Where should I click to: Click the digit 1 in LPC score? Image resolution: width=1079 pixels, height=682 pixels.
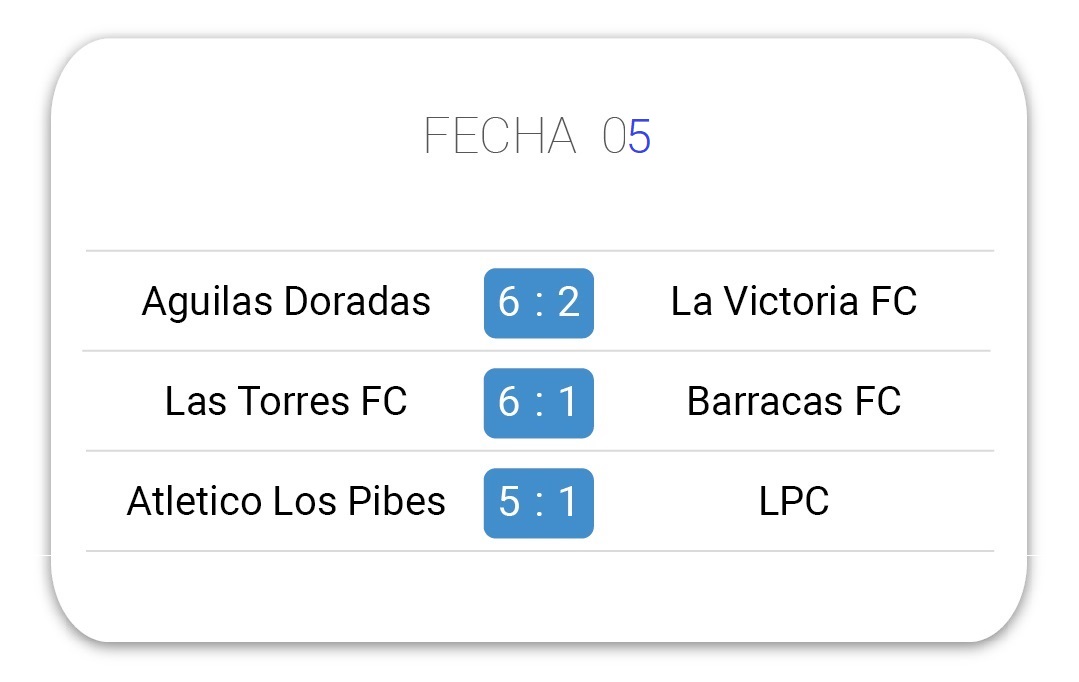(568, 502)
